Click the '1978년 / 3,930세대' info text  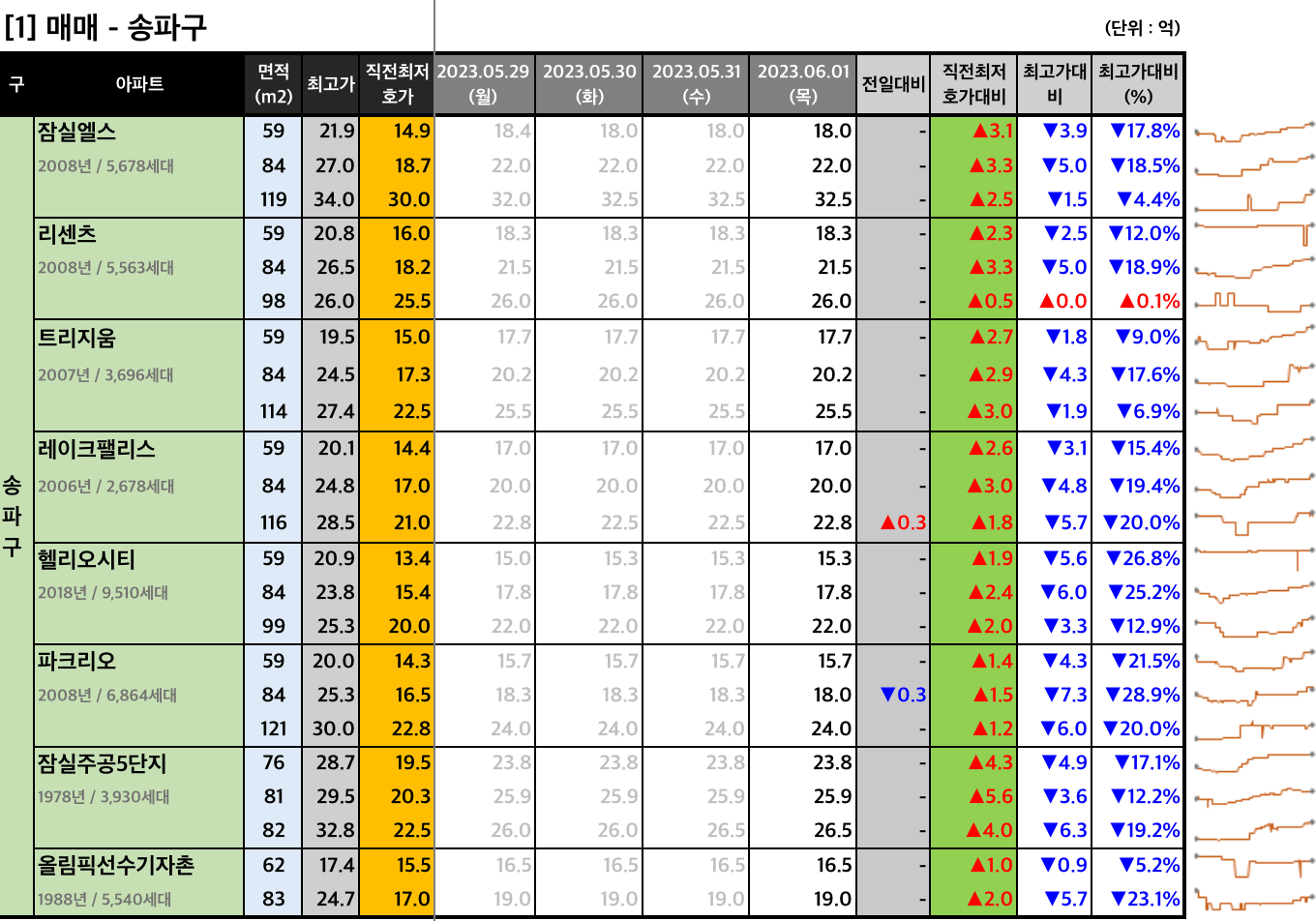coord(104,797)
